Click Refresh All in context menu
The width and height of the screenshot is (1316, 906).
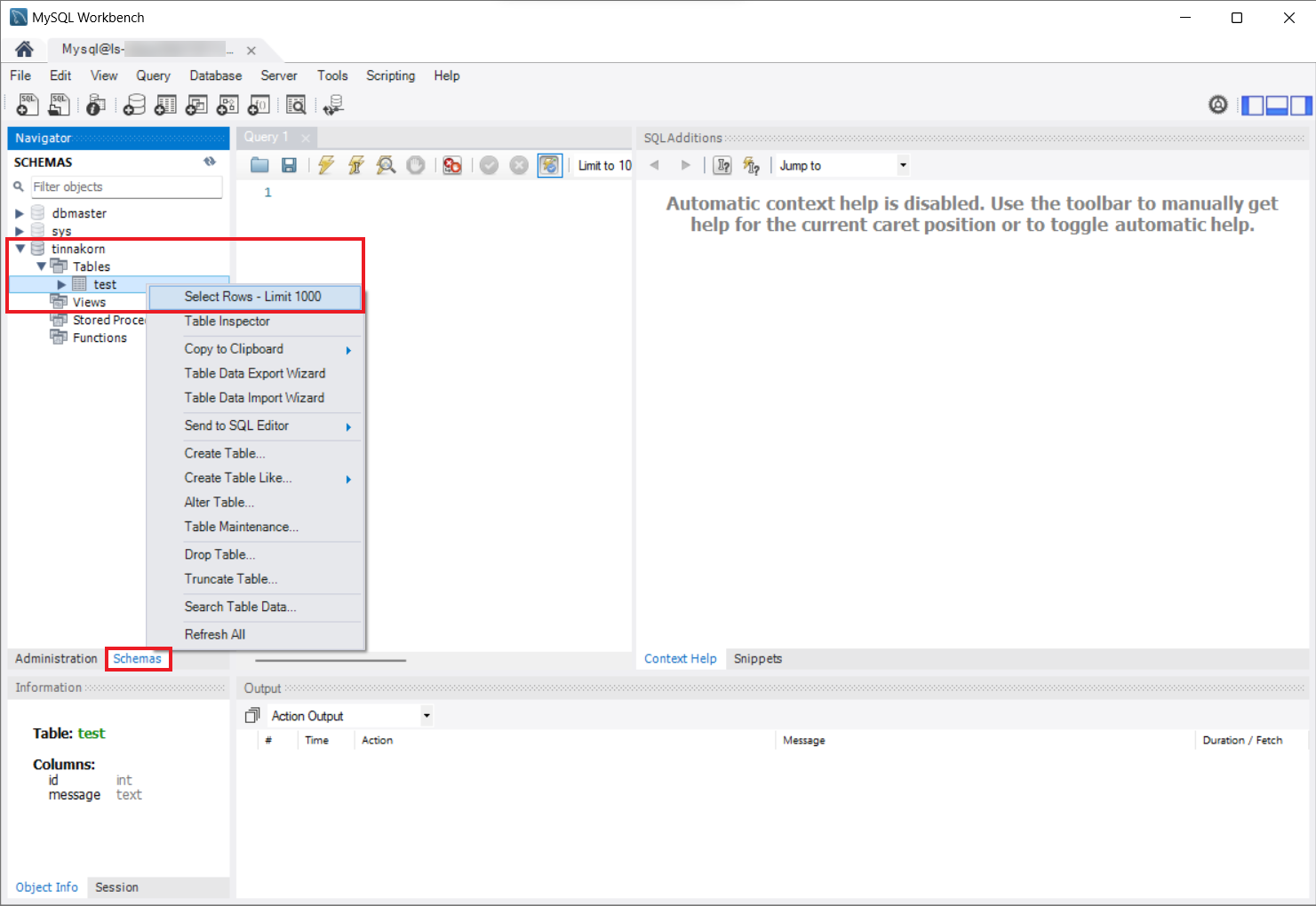coord(256,634)
